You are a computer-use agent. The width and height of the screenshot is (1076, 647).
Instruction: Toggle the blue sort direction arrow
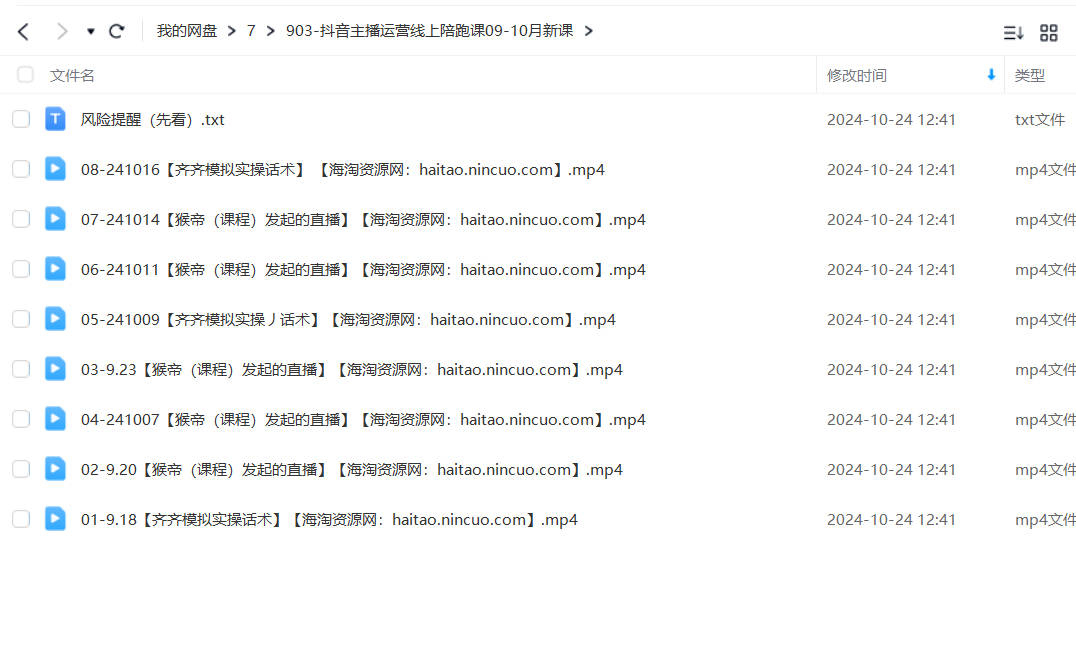(991, 75)
